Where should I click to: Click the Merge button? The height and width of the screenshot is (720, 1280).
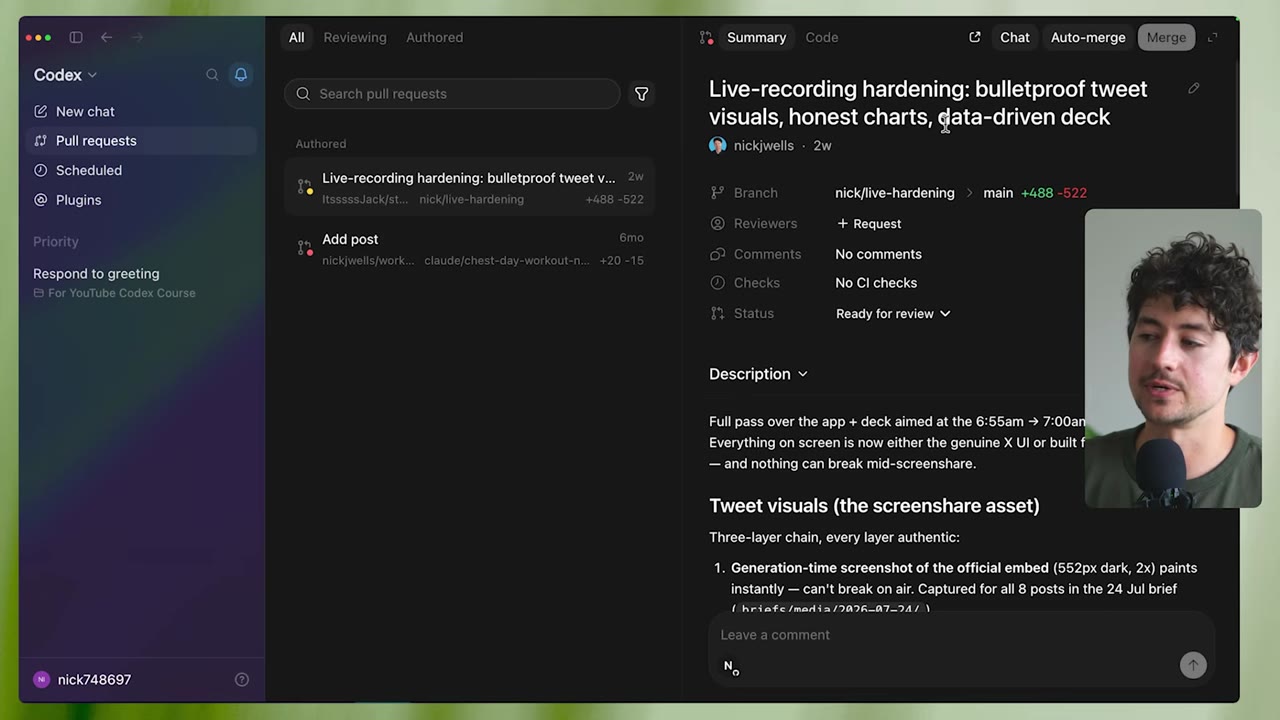[1166, 38]
